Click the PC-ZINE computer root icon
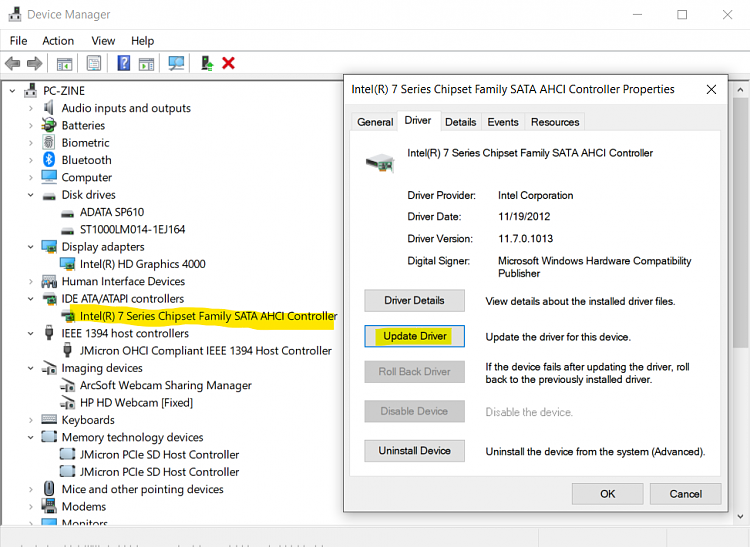This screenshot has height=547, width=750. pyautogui.click(x=31, y=90)
